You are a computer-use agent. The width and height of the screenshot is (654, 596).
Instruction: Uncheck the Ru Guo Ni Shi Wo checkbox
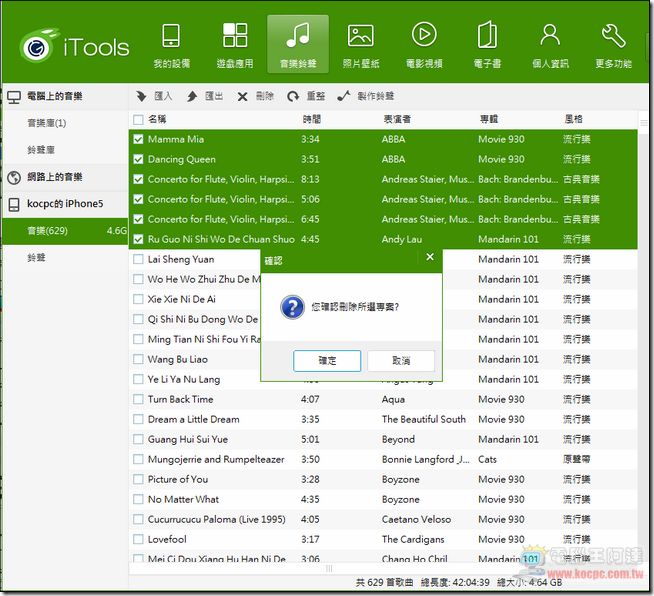[x=138, y=239]
